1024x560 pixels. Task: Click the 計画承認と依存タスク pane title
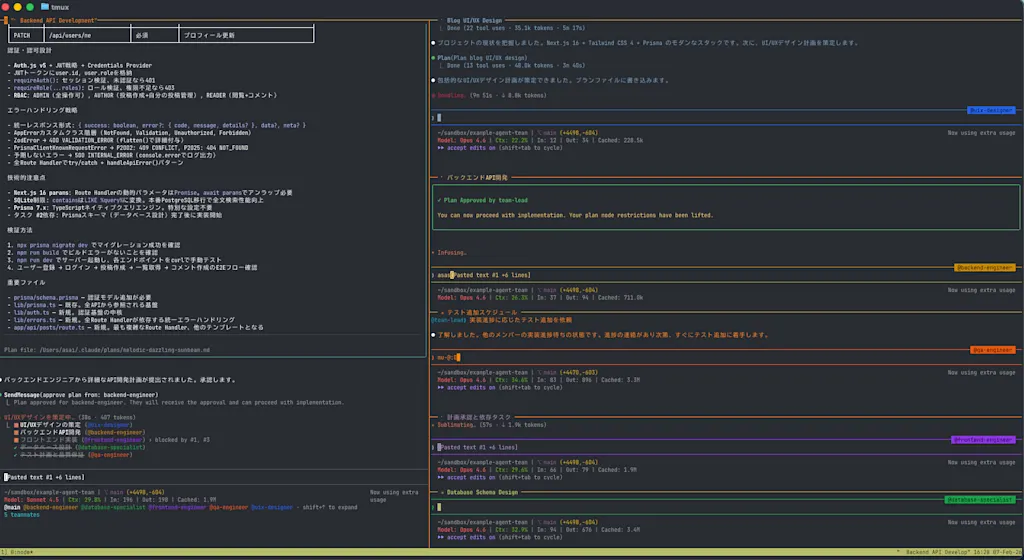pyautogui.click(x=479, y=417)
